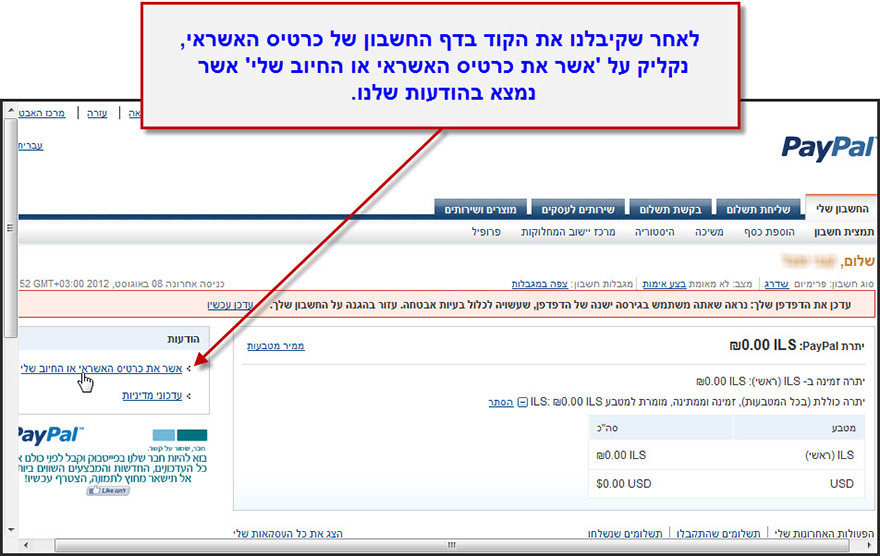The image size is (880, 556).
Task: Click אשר את כרטיס האשראי או החיוב שלי link
Action: [102, 369]
